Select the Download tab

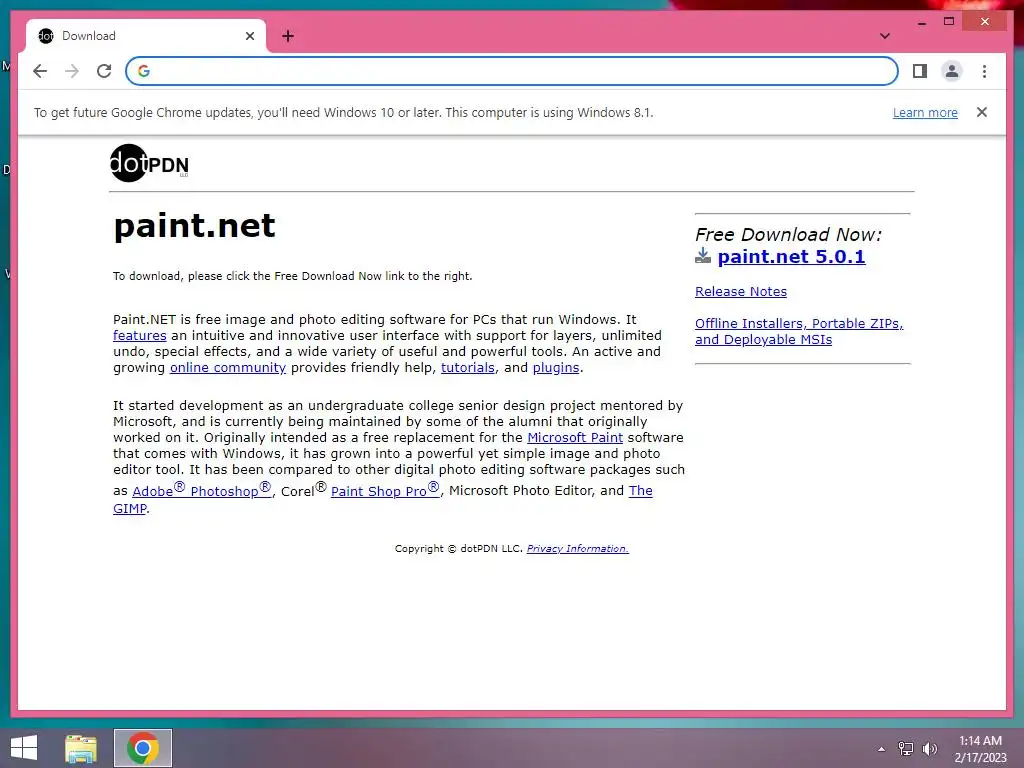coord(146,36)
